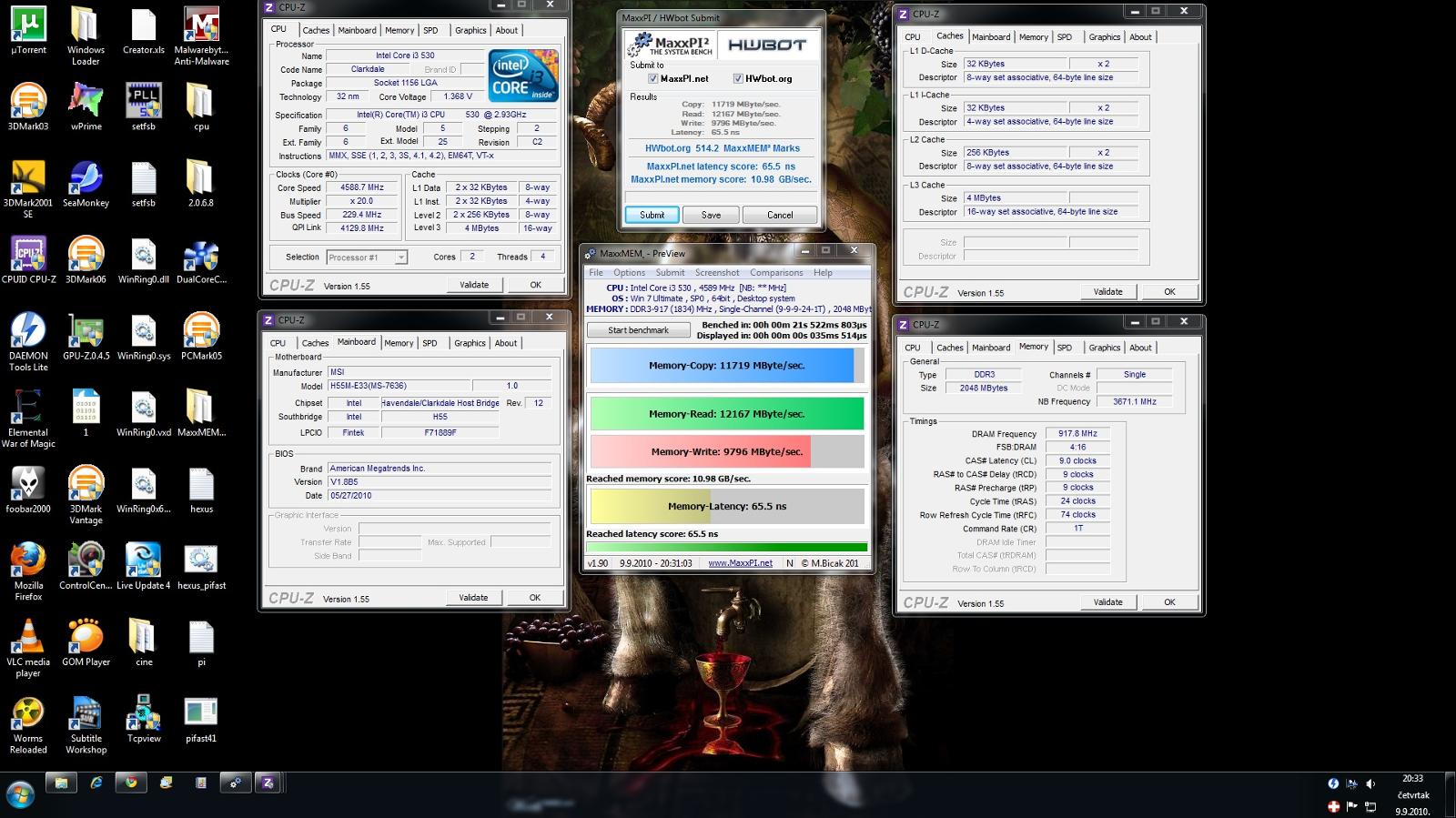This screenshot has width=1456, height=818.
Task: Click Submit button in HWbot Submit dialog
Action: (x=652, y=216)
